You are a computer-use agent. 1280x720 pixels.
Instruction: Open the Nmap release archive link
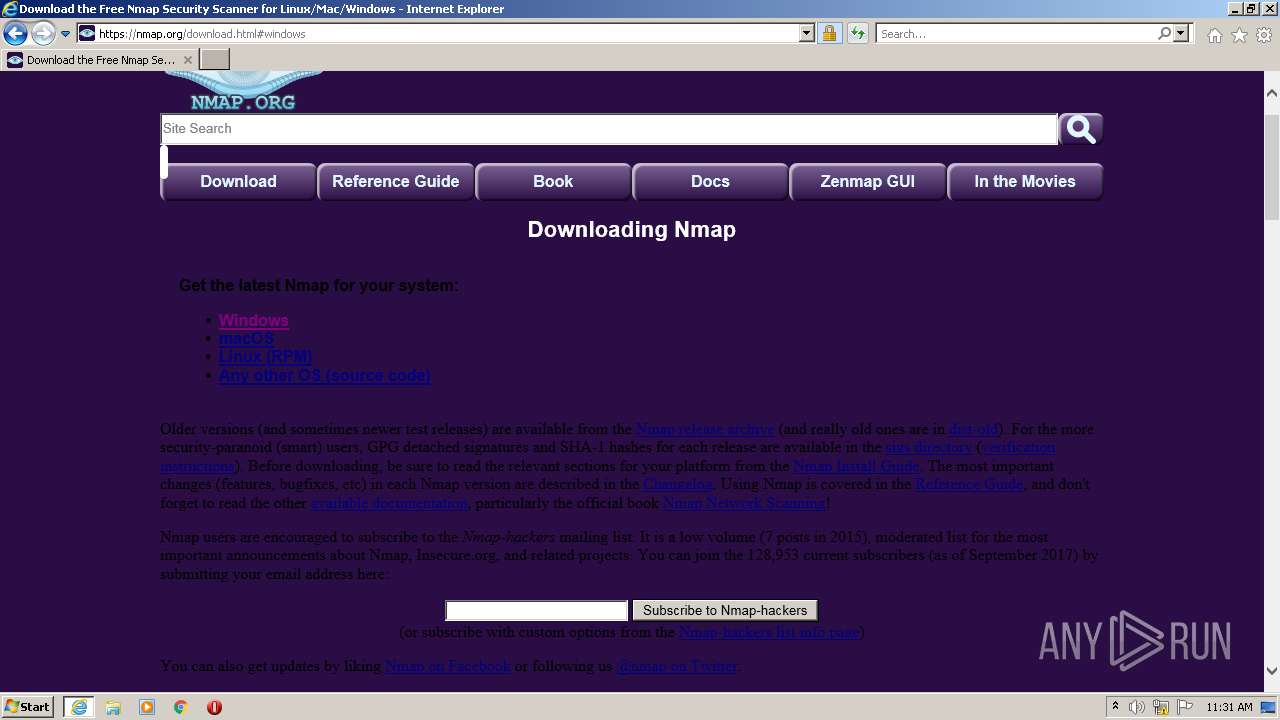click(705, 429)
